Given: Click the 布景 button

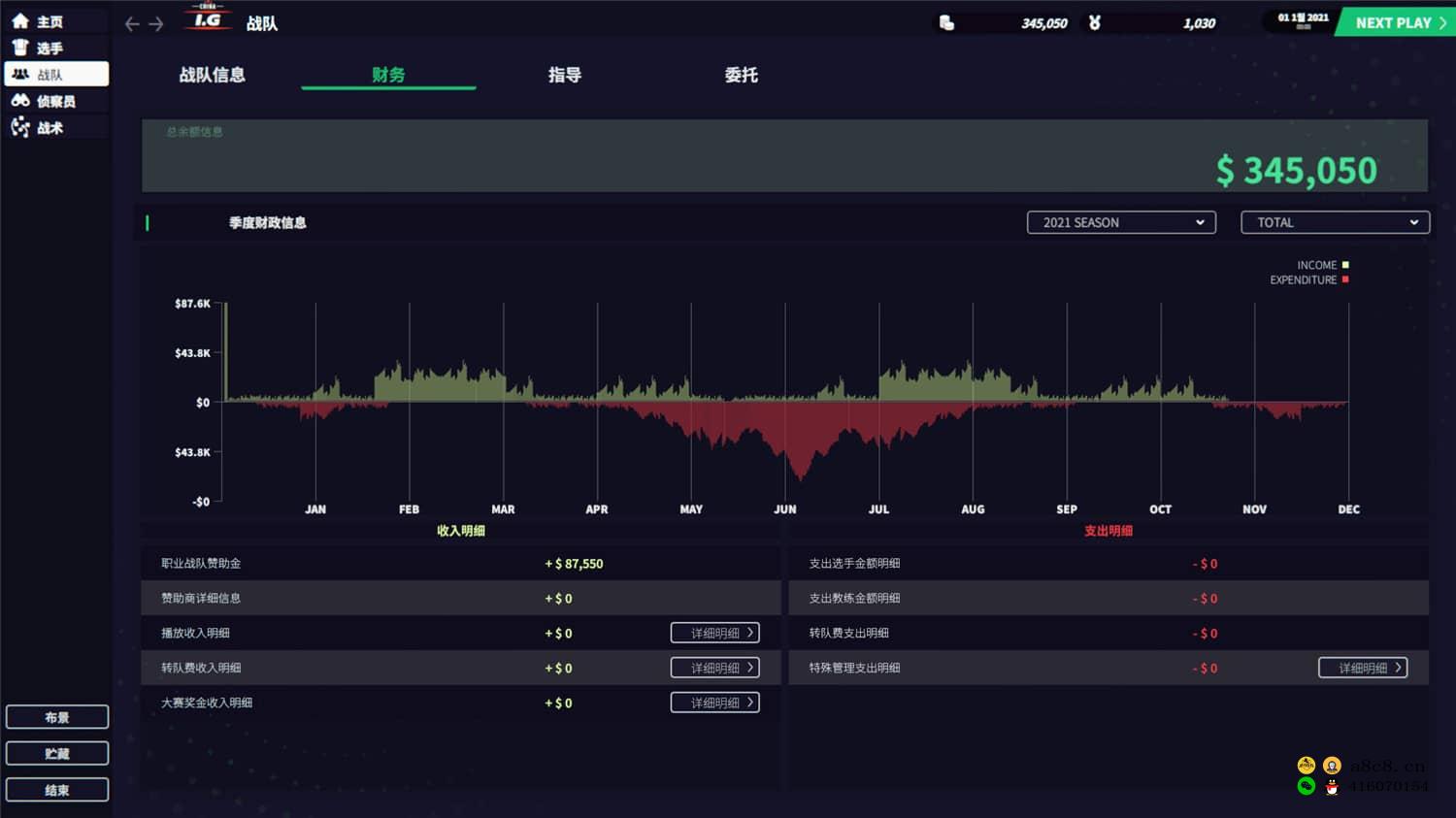Looking at the screenshot, I should point(57,717).
